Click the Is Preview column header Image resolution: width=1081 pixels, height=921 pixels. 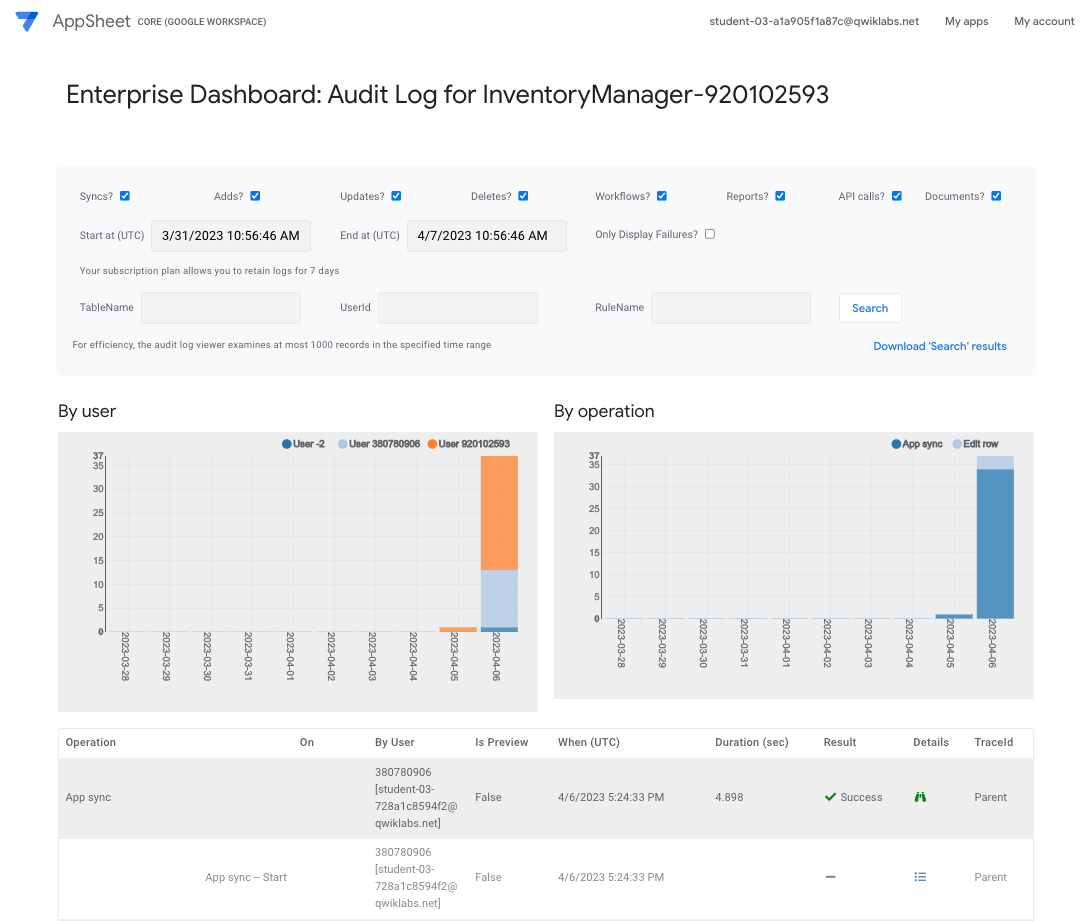[x=501, y=742]
